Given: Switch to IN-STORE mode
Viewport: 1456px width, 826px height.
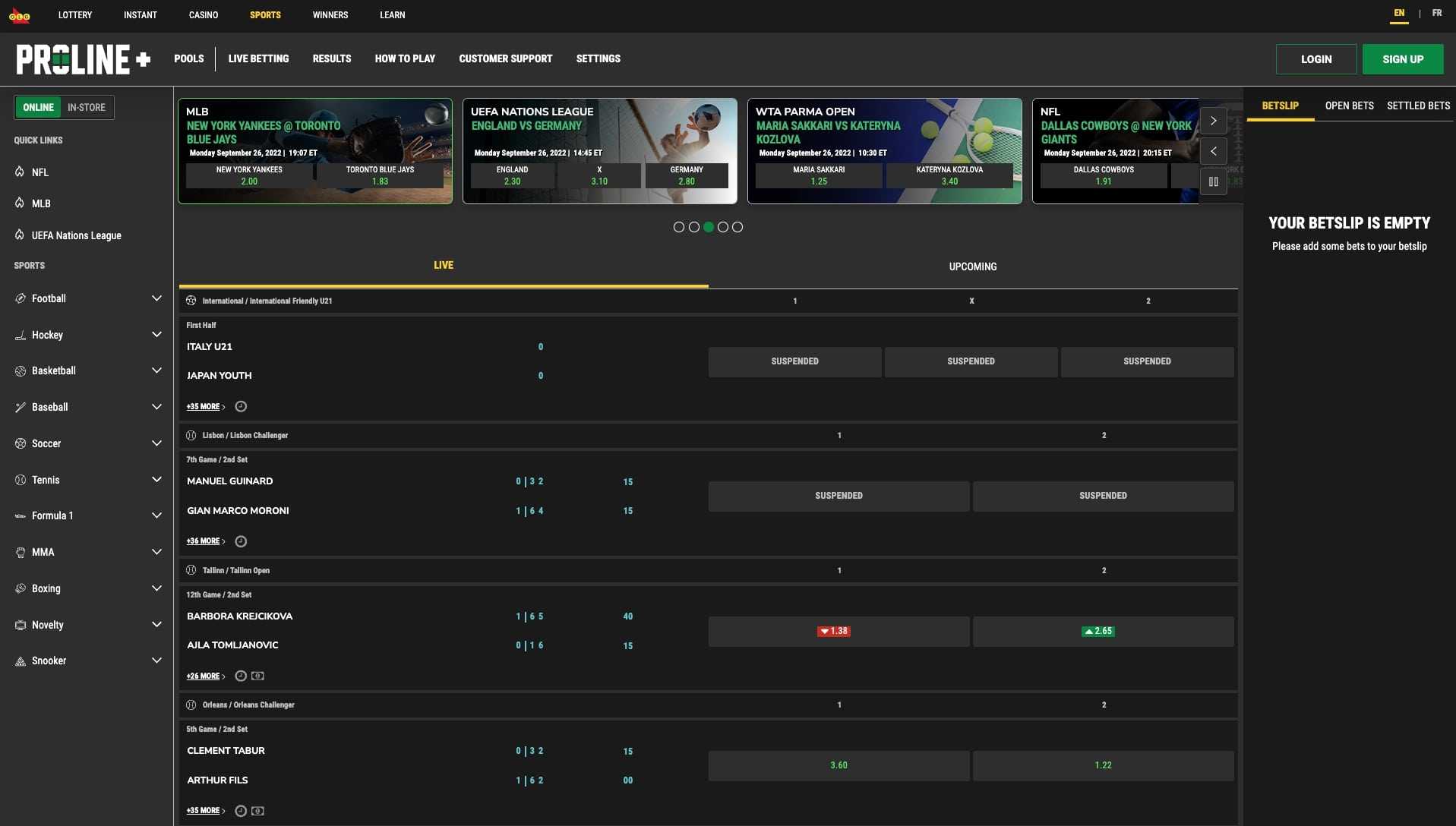Looking at the screenshot, I should tap(87, 107).
